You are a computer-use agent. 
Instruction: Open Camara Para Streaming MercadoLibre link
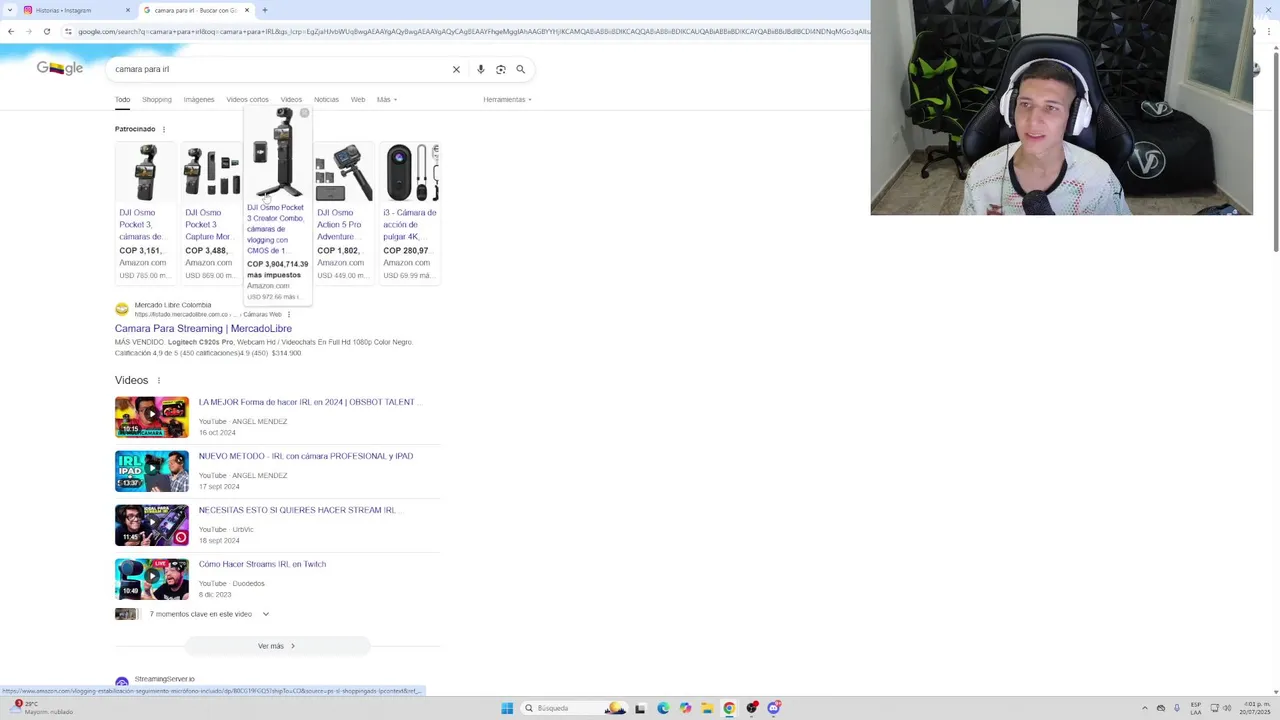tap(203, 328)
